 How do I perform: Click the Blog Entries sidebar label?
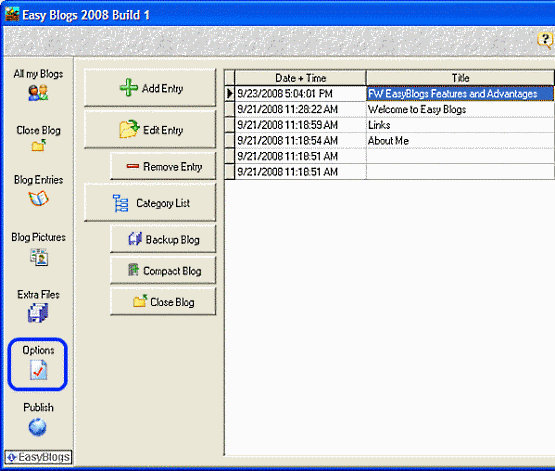(38, 180)
